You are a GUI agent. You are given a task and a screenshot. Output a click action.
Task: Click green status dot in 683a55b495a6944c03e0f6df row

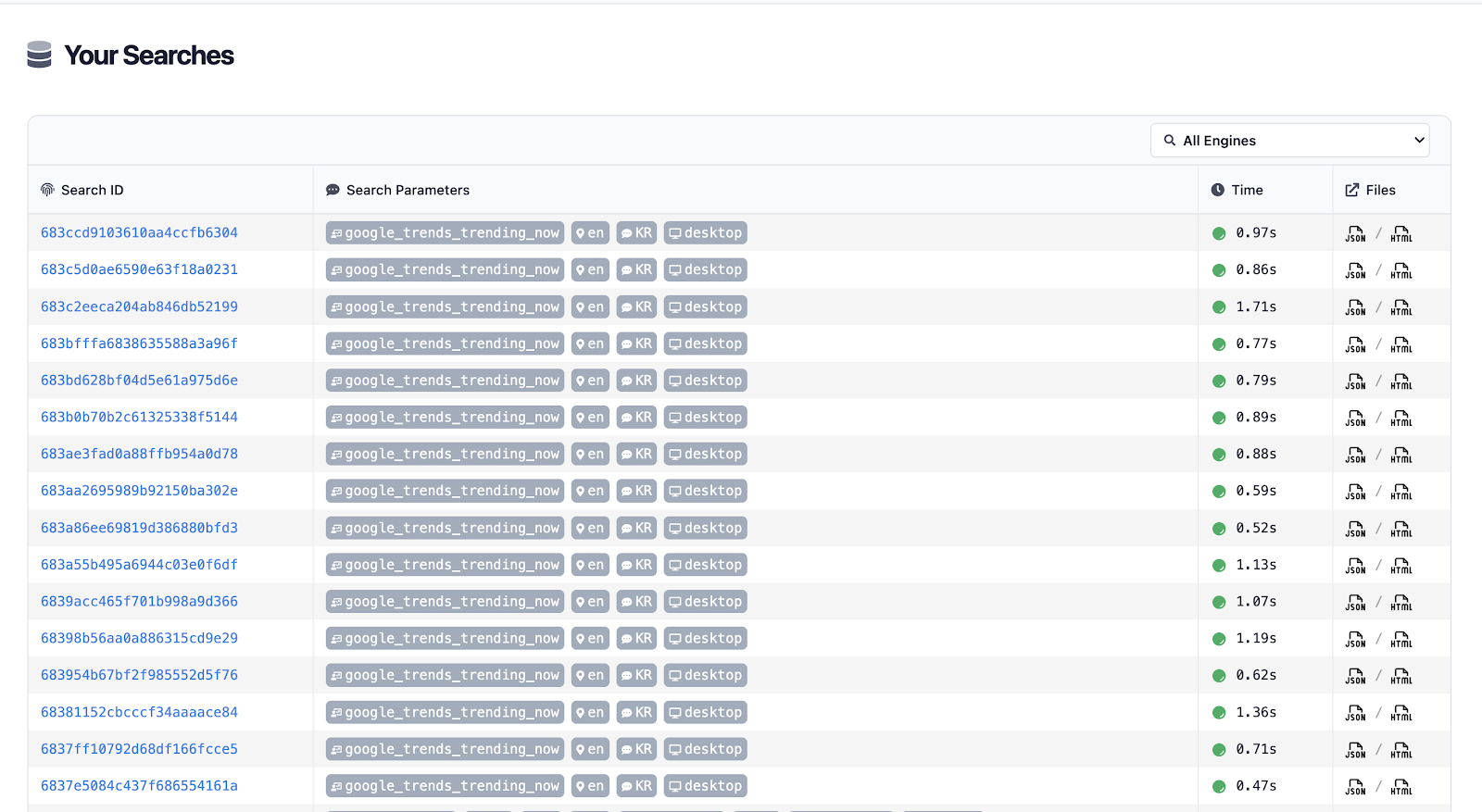tap(1219, 566)
